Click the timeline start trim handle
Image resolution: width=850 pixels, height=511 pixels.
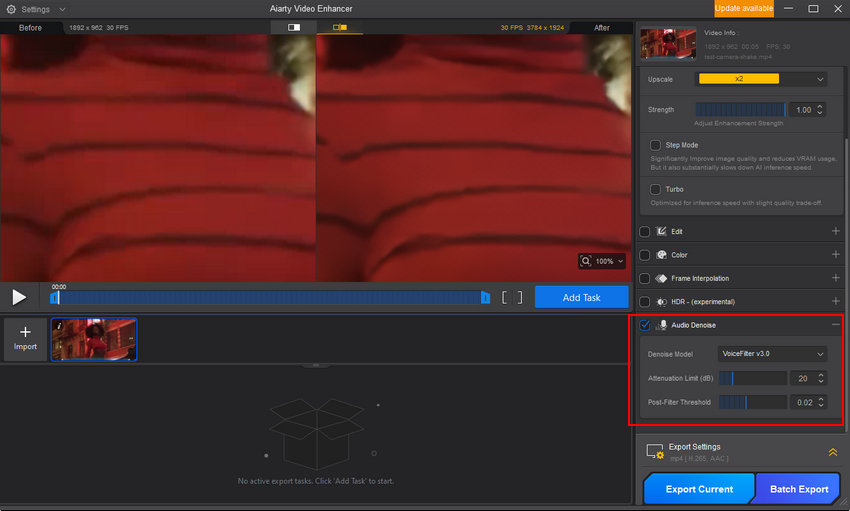[x=54, y=297]
